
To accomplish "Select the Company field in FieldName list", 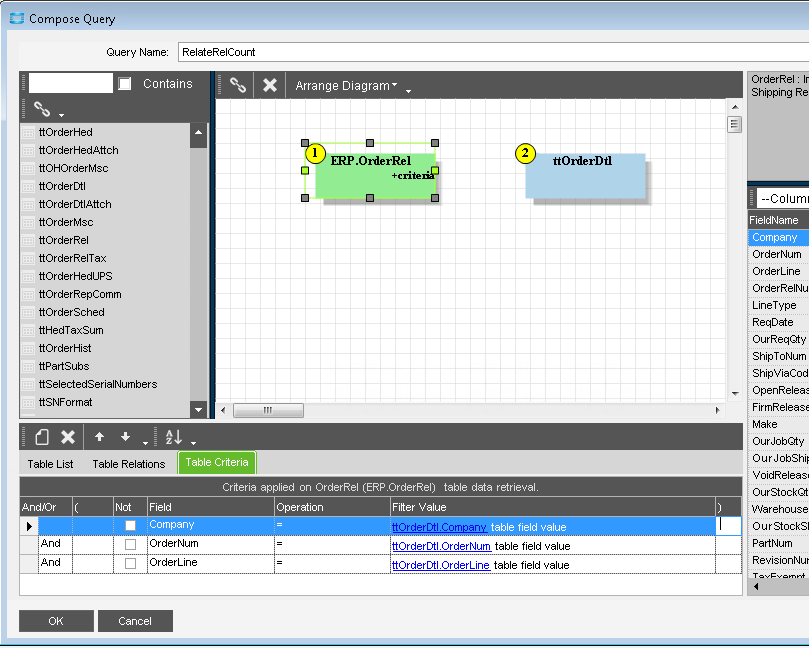I will coord(779,237).
